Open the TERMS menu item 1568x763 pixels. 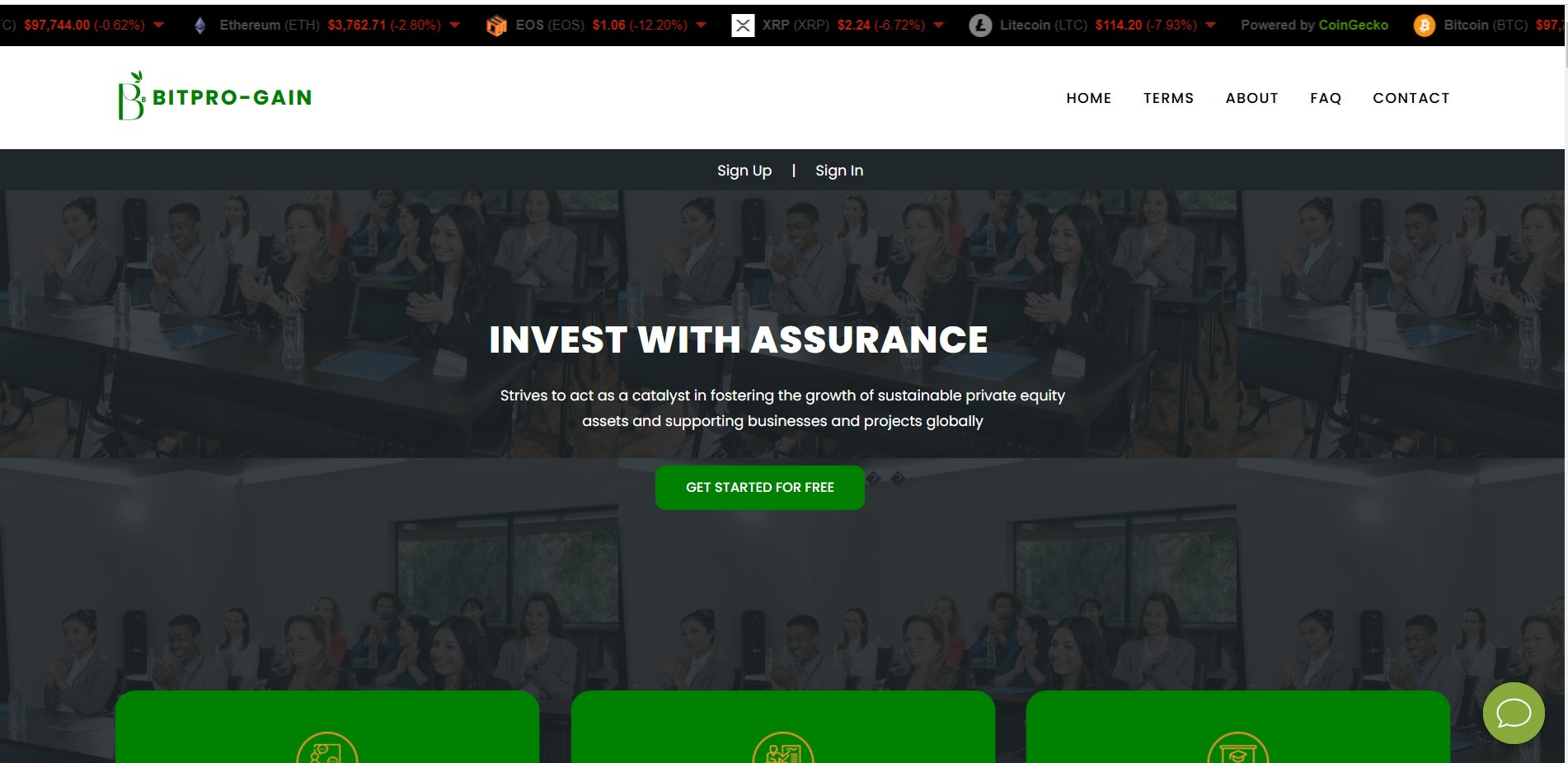click(x=1168, y=98)
